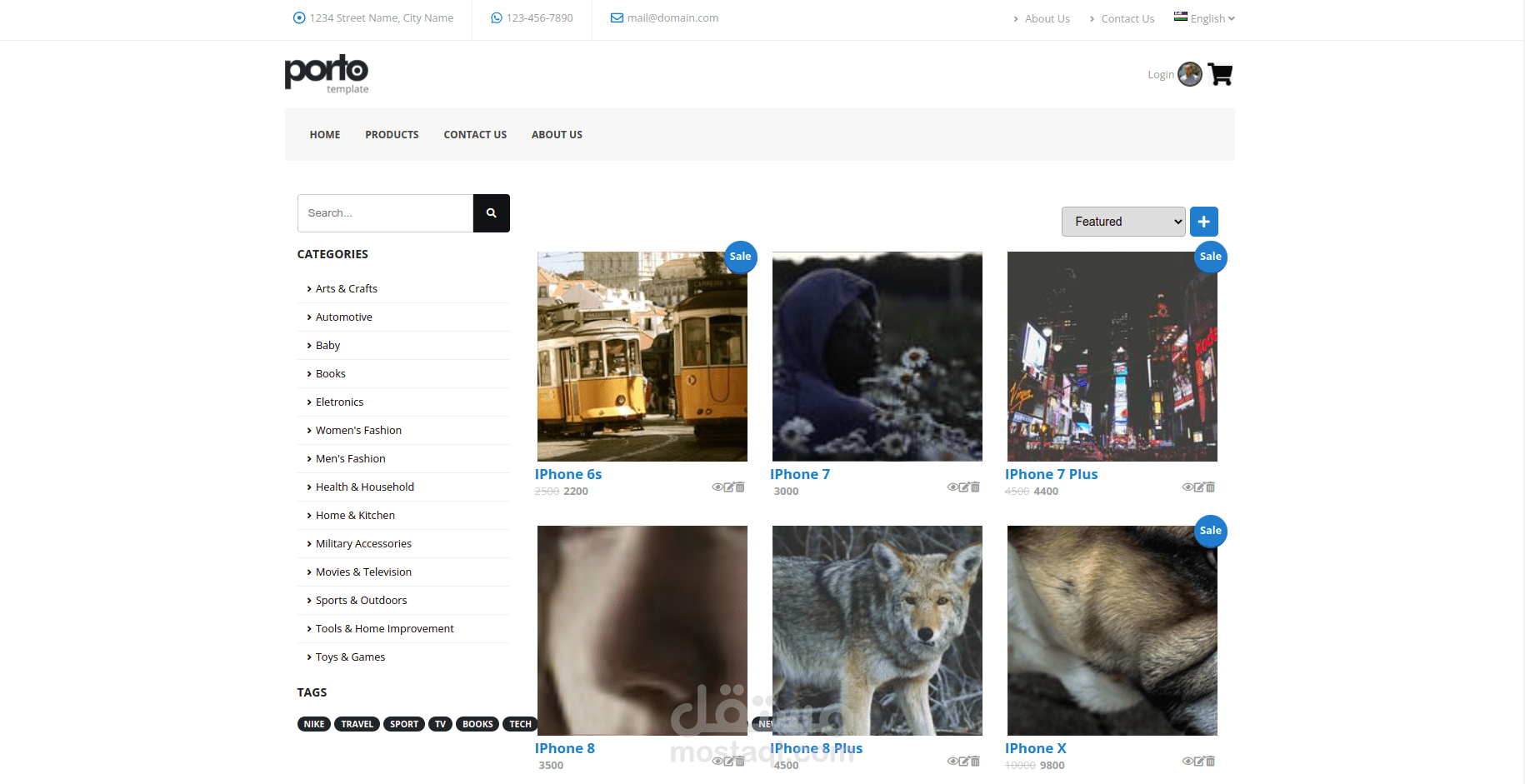Click the language flag icon
Viewport: 1525px width, 784px height.
click(x=1181, y=17)
